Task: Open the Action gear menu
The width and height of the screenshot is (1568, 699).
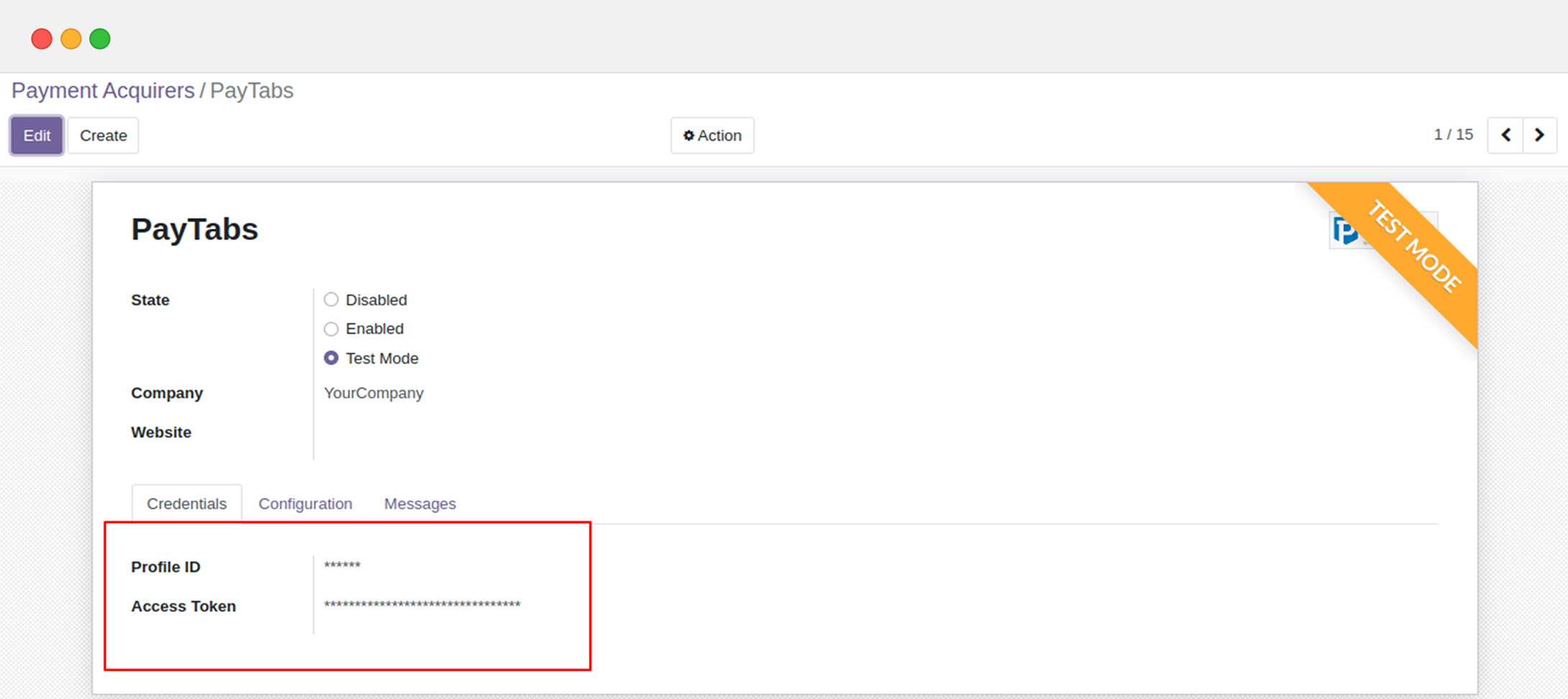Action: click(712, 136)
